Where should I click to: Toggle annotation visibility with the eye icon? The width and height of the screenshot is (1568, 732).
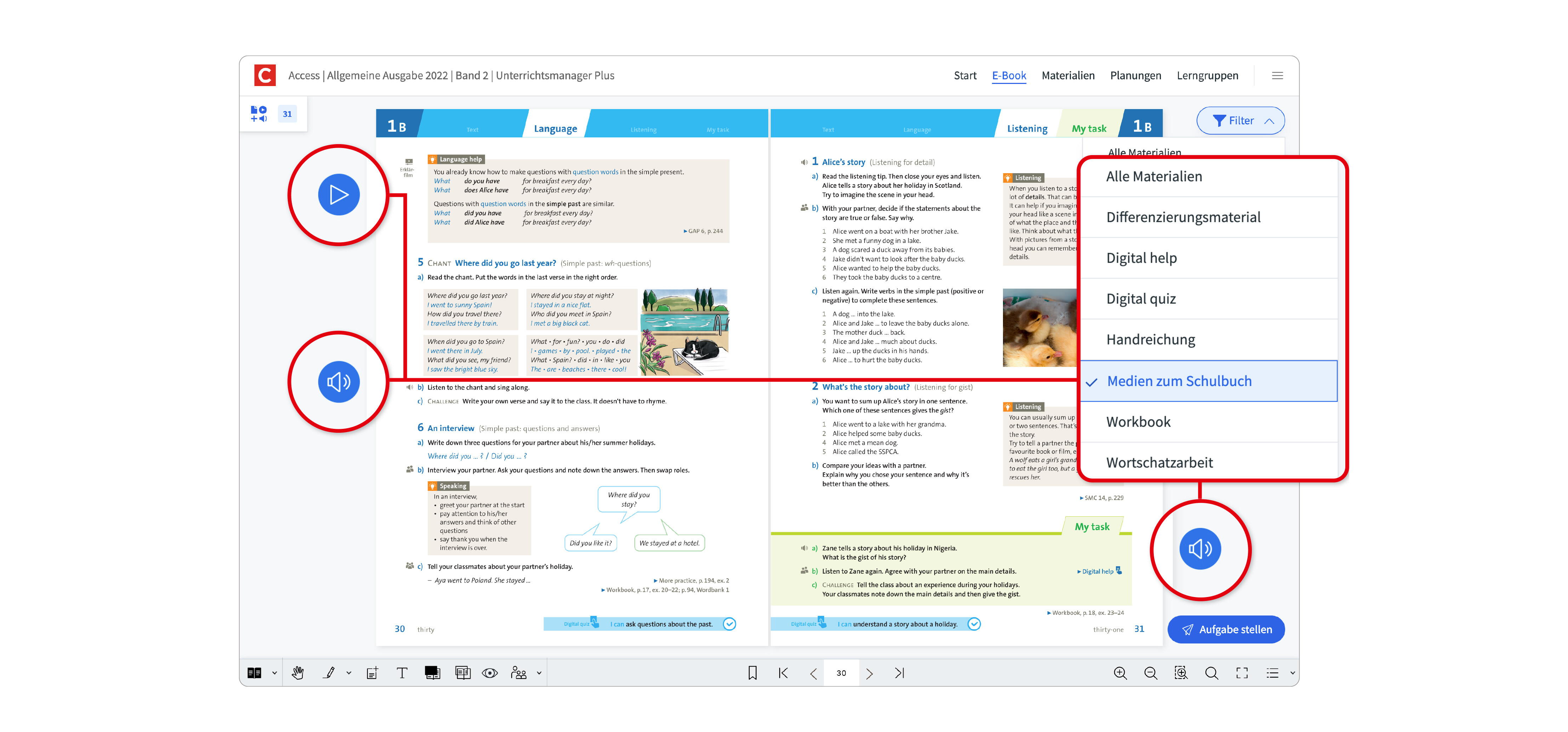(489, 673)
